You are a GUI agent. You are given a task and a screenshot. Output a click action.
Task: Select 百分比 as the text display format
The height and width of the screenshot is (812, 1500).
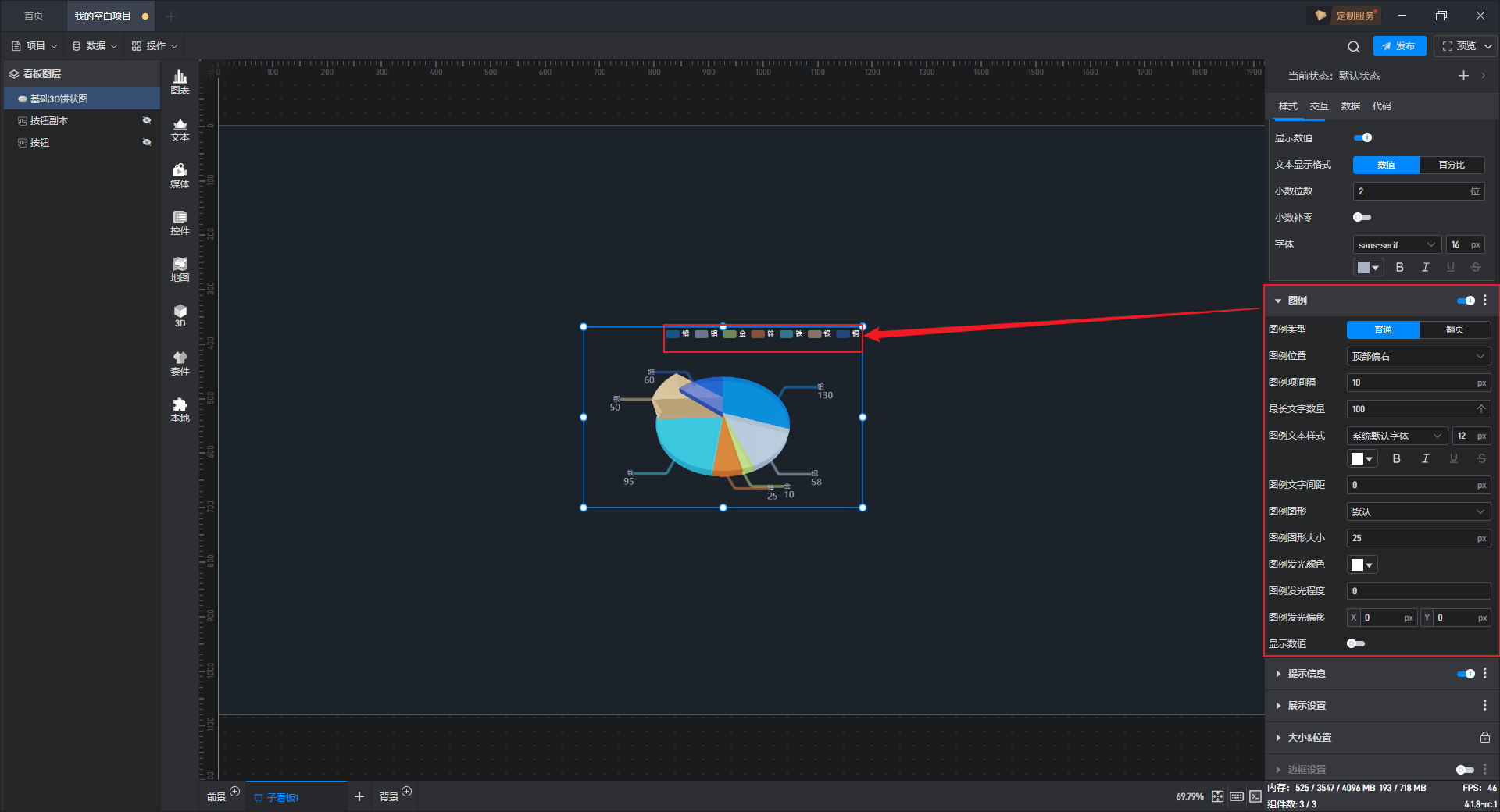[1452, 165]
